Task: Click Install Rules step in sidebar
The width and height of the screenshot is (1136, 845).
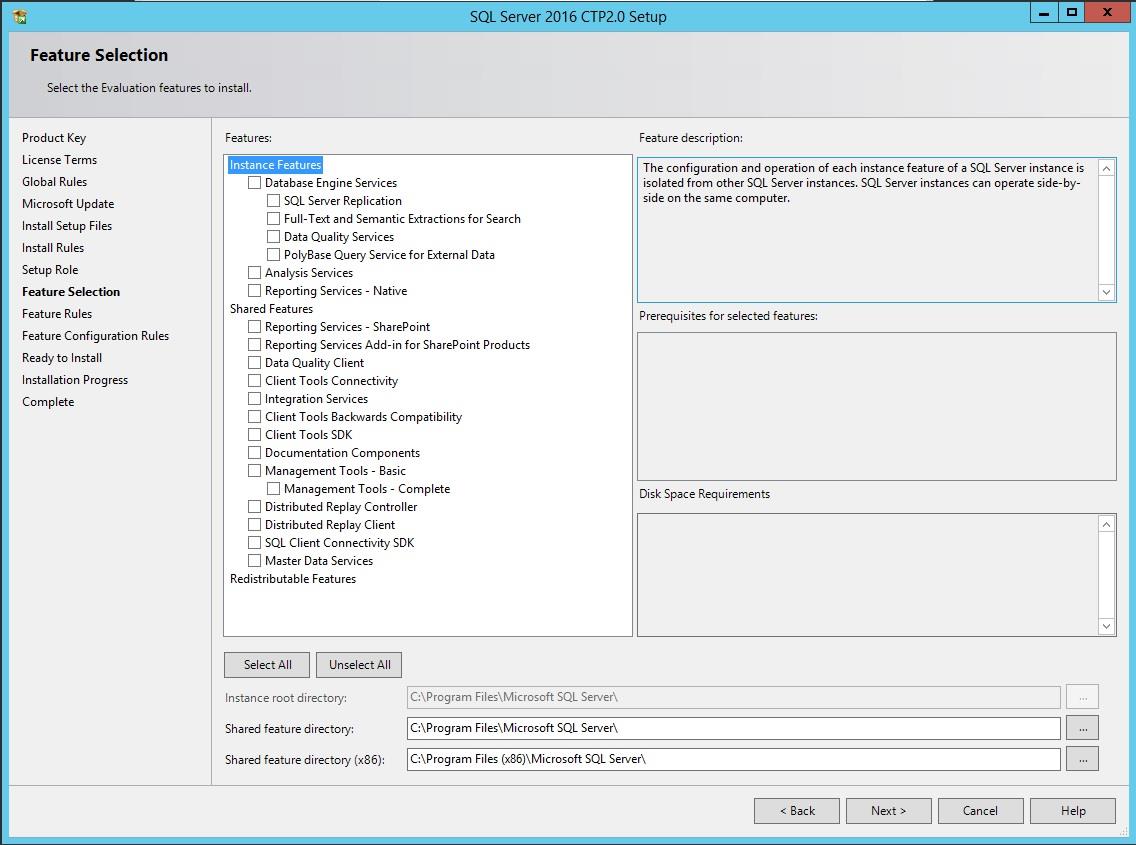Action: (53, 248)
